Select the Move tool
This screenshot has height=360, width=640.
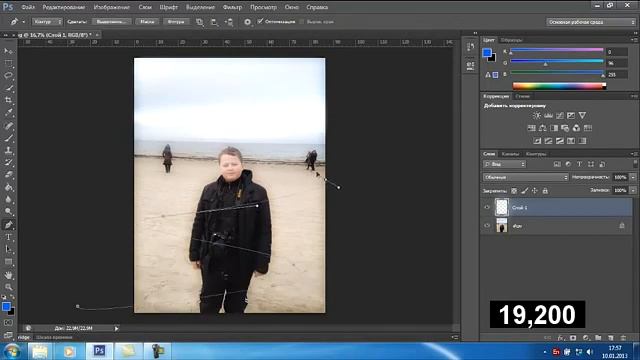tap(8, 51)
